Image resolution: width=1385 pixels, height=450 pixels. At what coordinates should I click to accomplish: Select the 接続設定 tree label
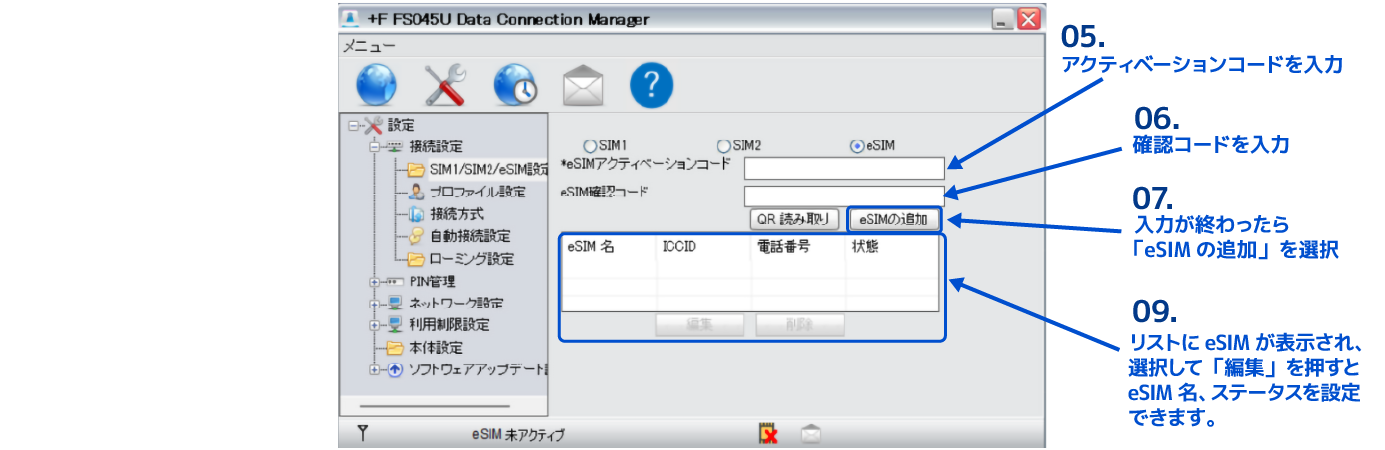coord(436,147)
